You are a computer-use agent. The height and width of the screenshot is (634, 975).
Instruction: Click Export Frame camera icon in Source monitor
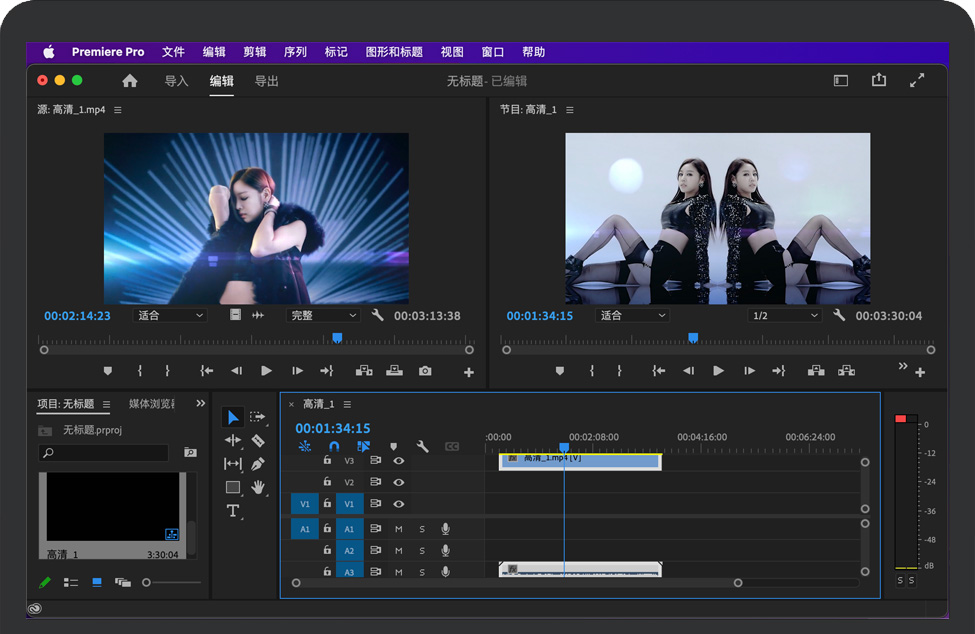425,371
